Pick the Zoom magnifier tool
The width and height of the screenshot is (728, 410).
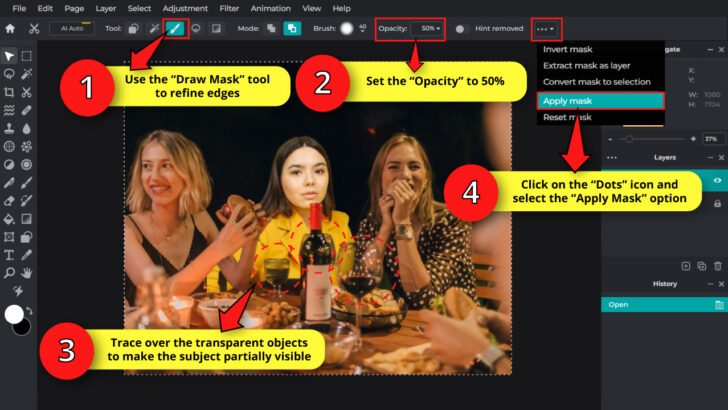9,271
